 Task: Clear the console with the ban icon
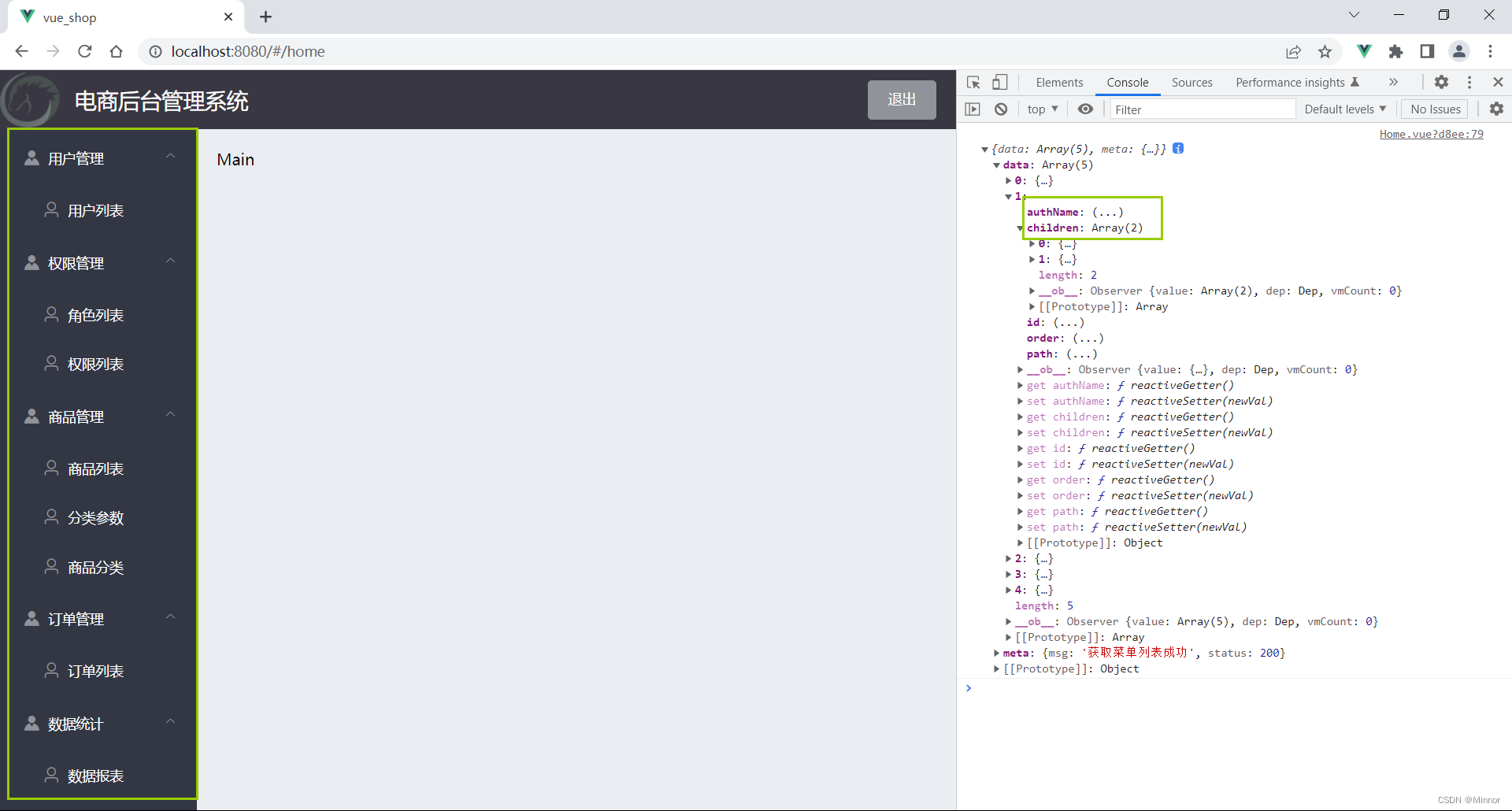pos(1001,109)
